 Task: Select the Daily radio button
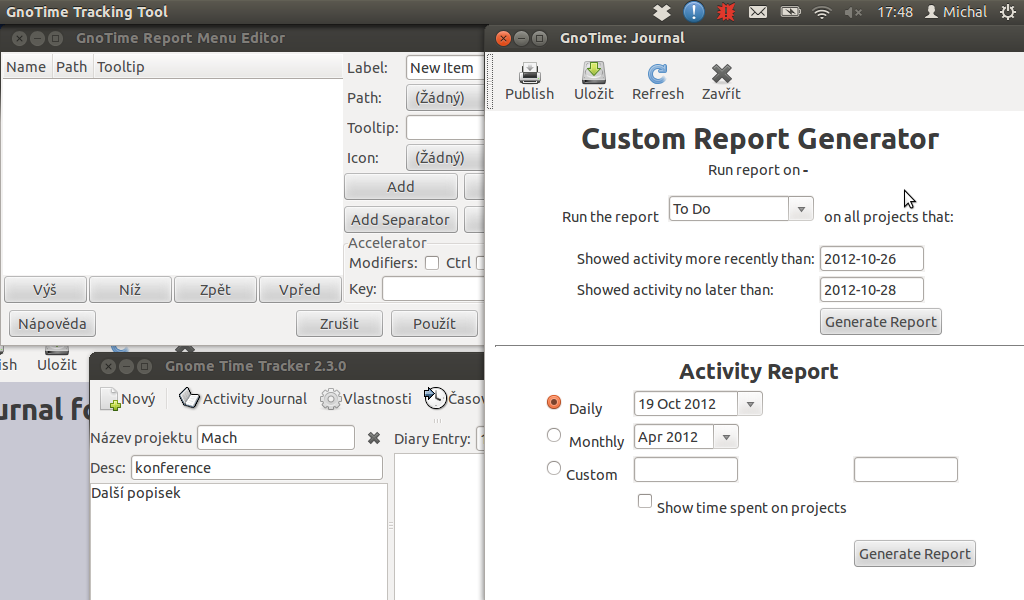point(554,402)
